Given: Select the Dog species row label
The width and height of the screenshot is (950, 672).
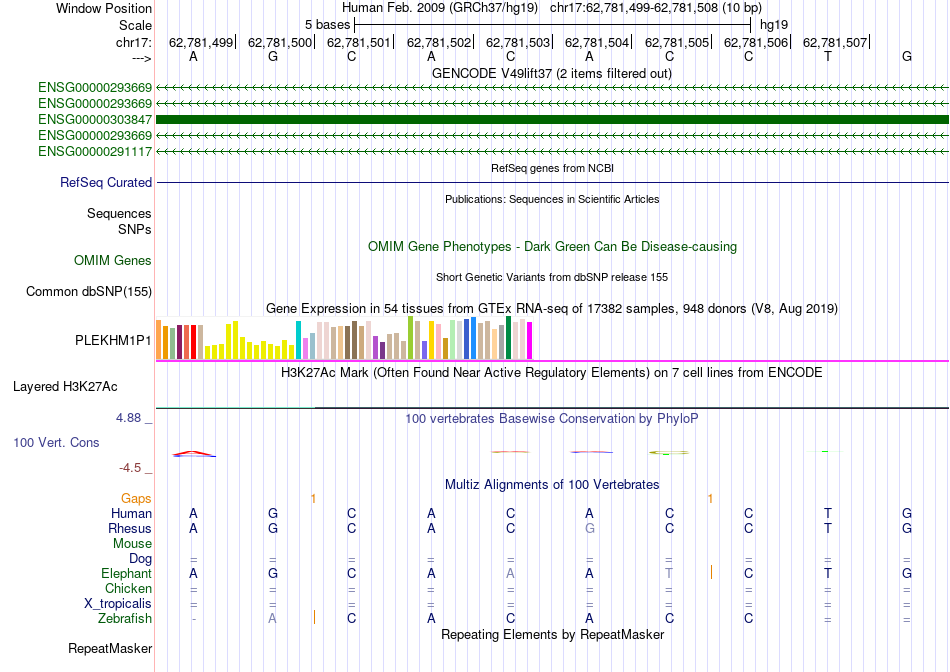Looking at the screenshot, I should pyautogui.click(x=141, y=559).
